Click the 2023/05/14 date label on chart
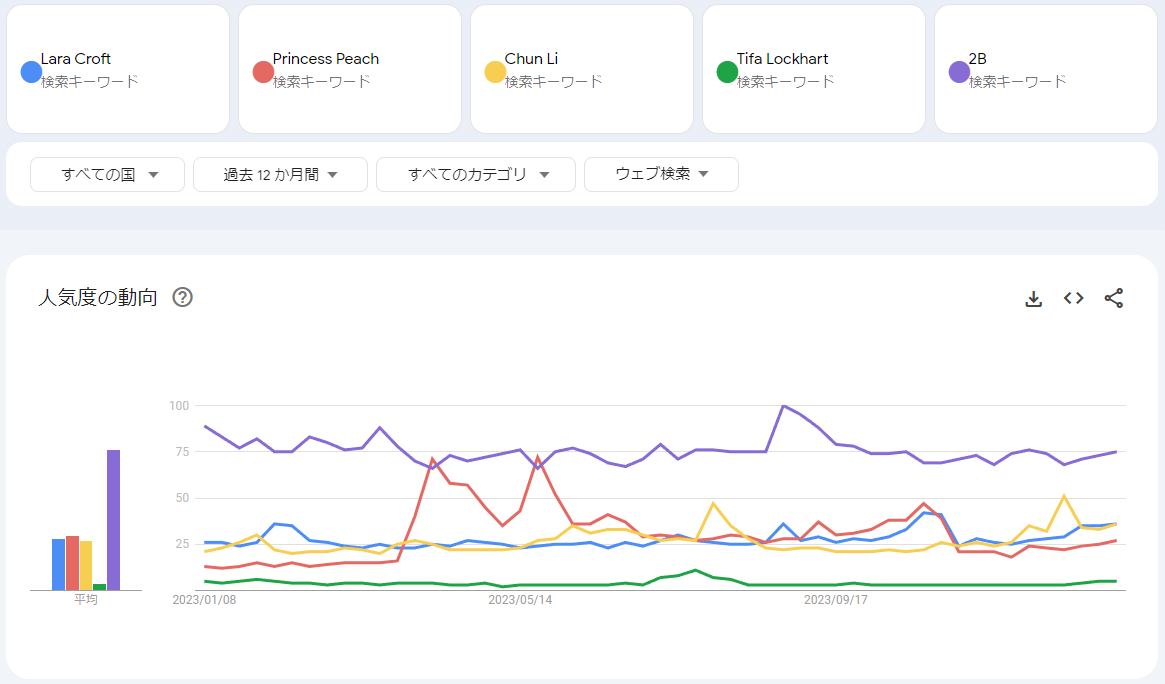The height and width of the screenshot is (684, 1165). [520, 600]
